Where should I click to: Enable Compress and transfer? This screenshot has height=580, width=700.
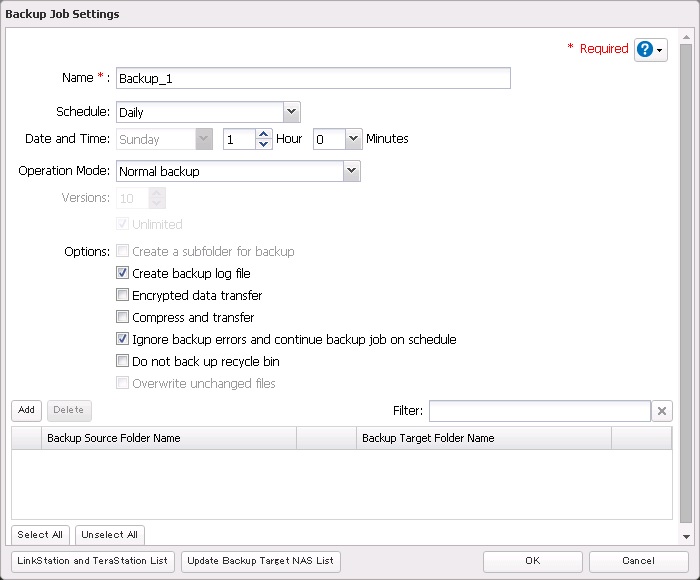tap(122, 317)
